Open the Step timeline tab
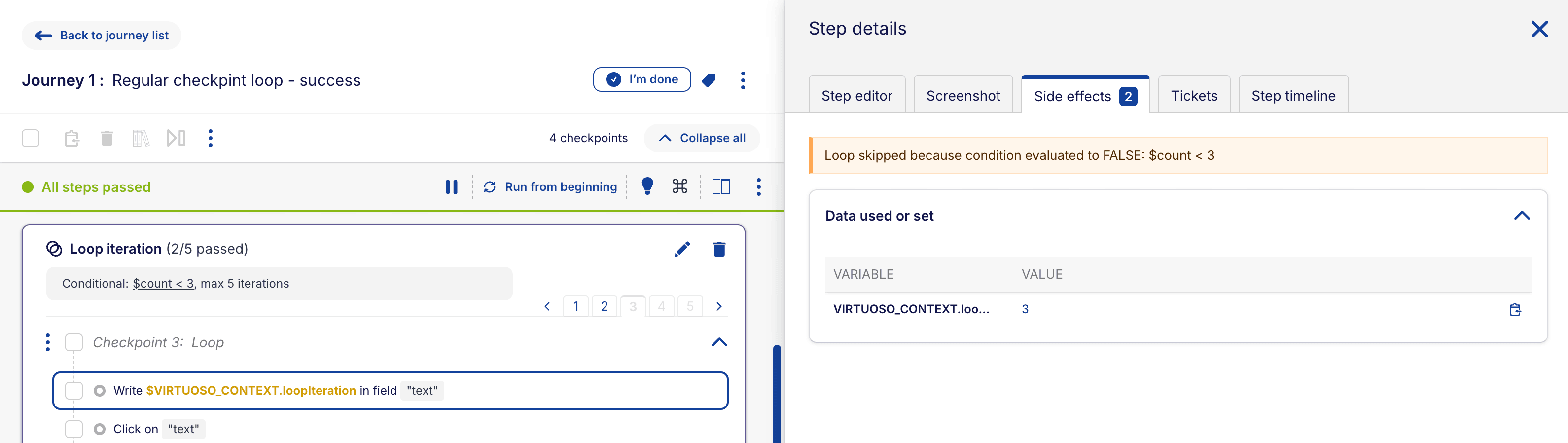This screenshot has width=1568, height=443. tap(1293, 96)
